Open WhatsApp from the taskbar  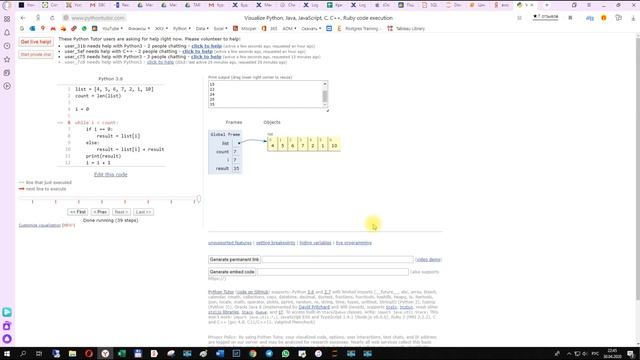[x=285, y=353]
